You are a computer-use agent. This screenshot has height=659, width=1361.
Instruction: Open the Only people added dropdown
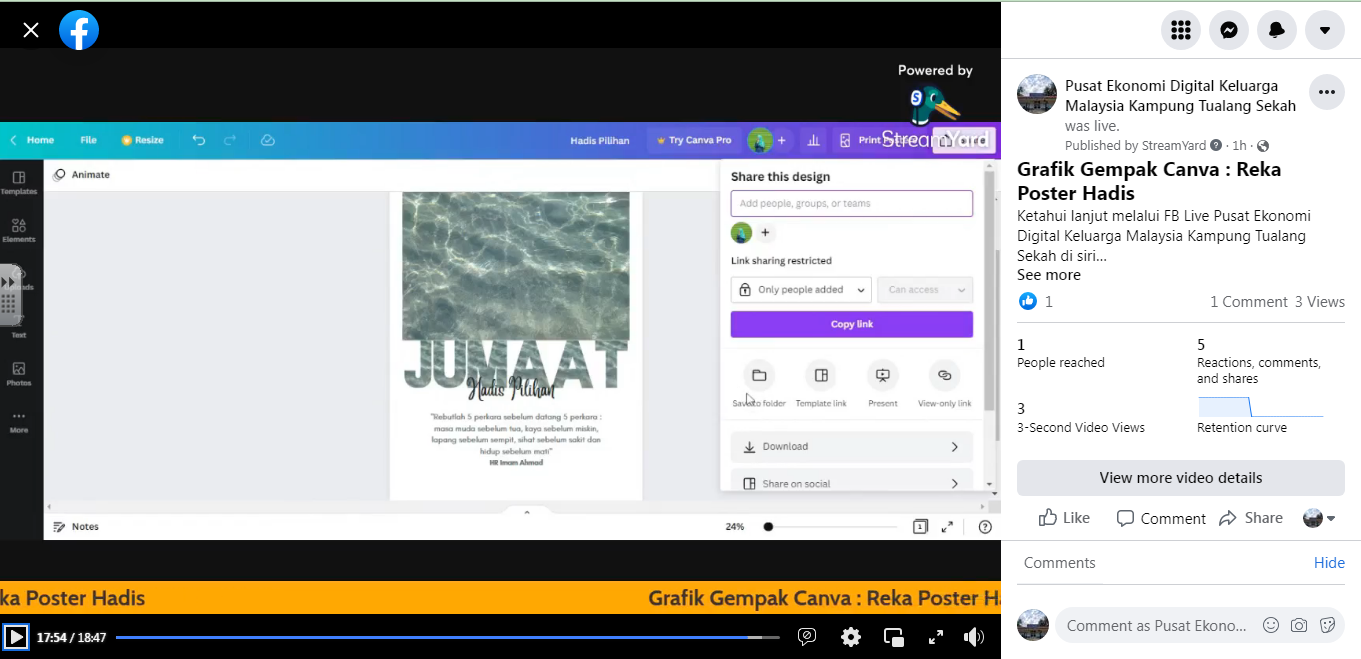801,290
